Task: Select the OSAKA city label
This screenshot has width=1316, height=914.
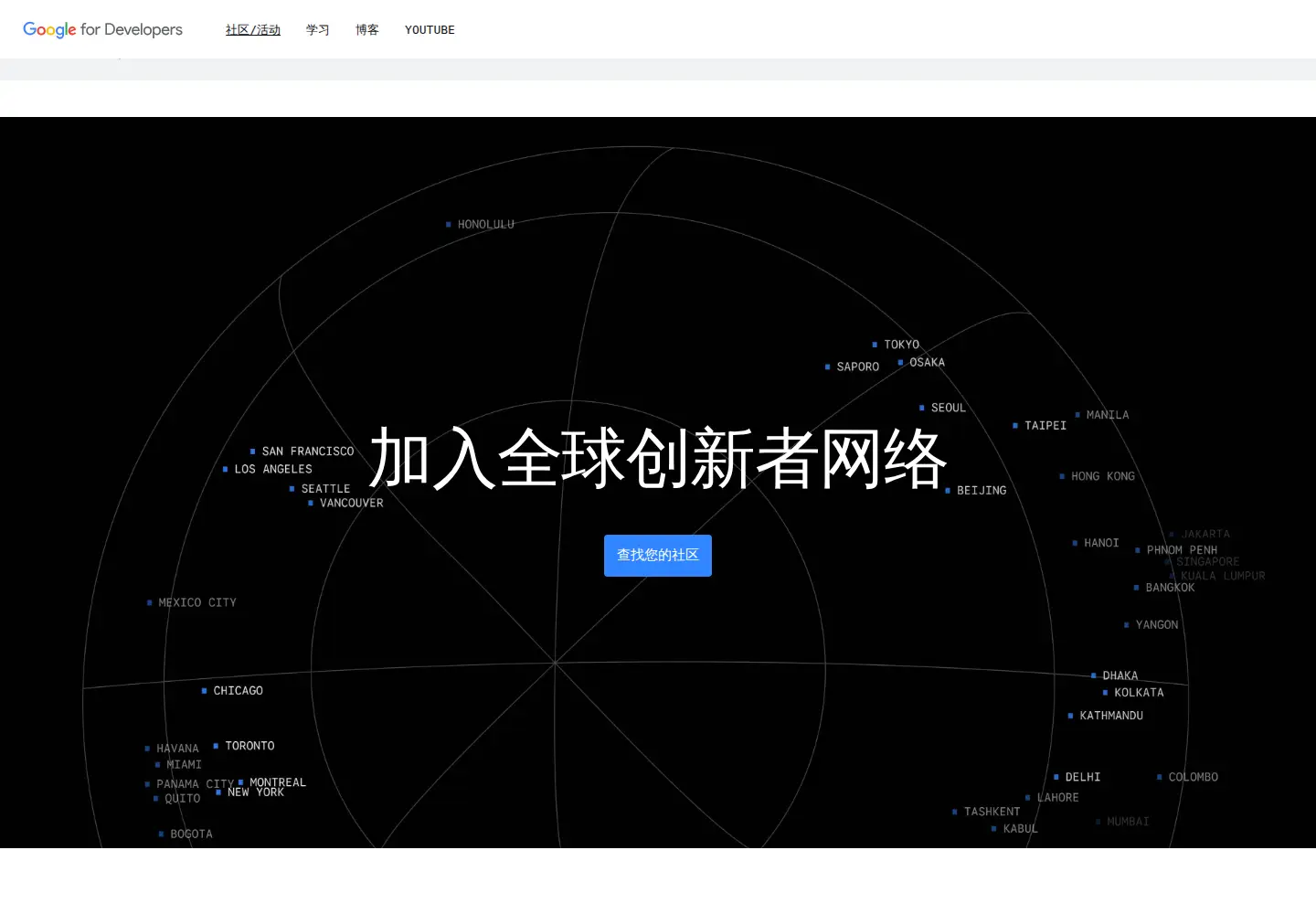Action: pos(928,362)
